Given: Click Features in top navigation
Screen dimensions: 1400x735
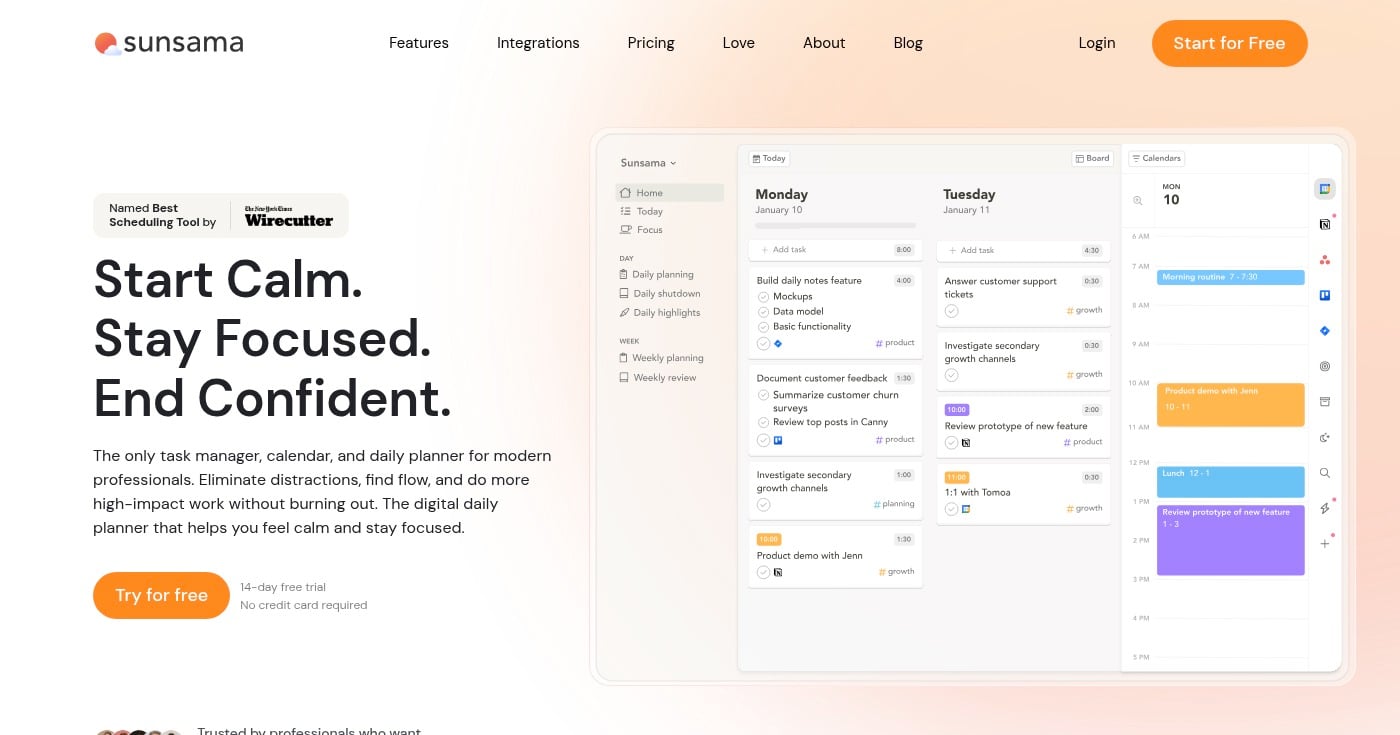Looking at the screenshot, I should pos(419,43).
